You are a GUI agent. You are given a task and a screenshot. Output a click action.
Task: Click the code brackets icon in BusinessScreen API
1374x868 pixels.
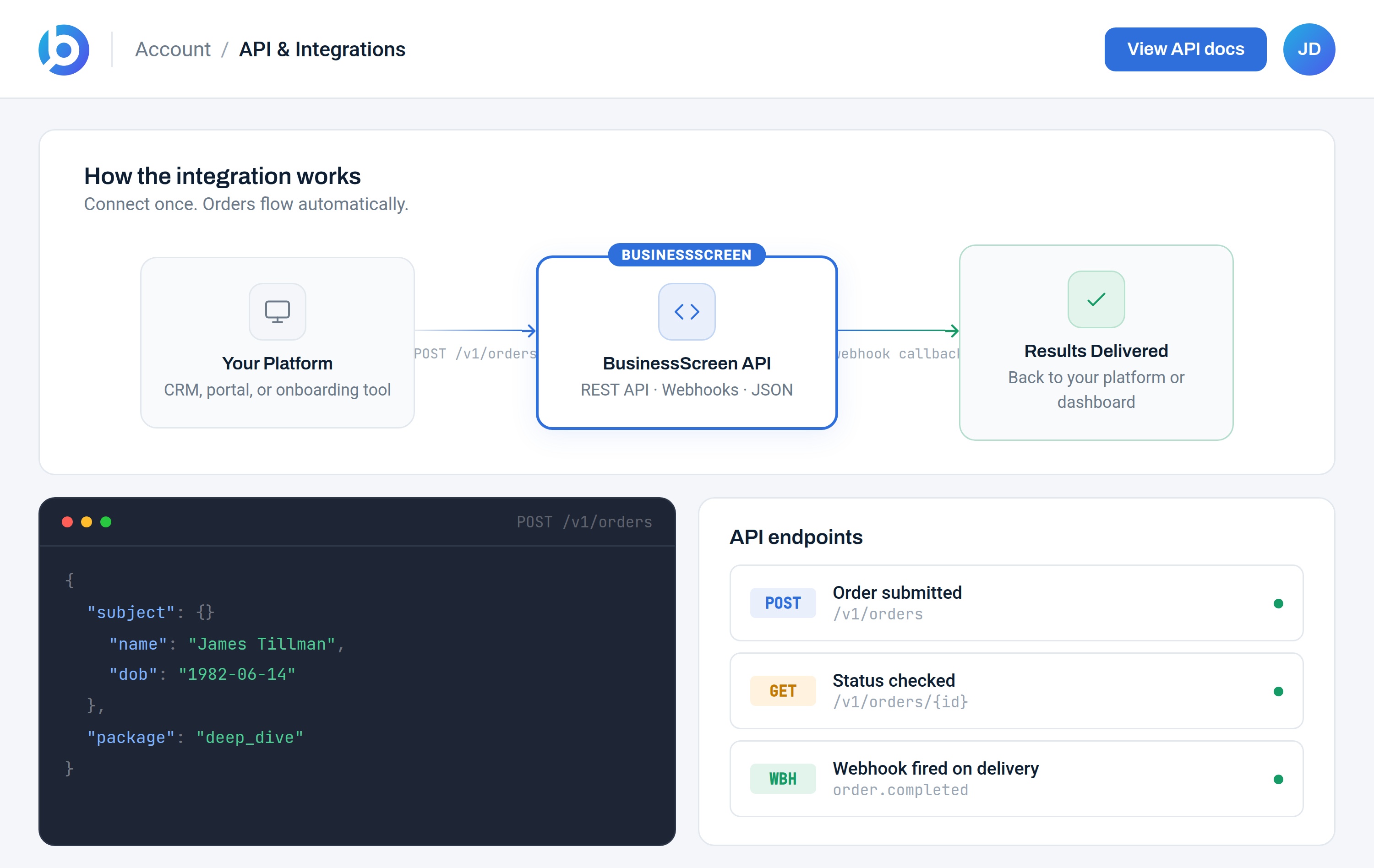click(687, 311)
